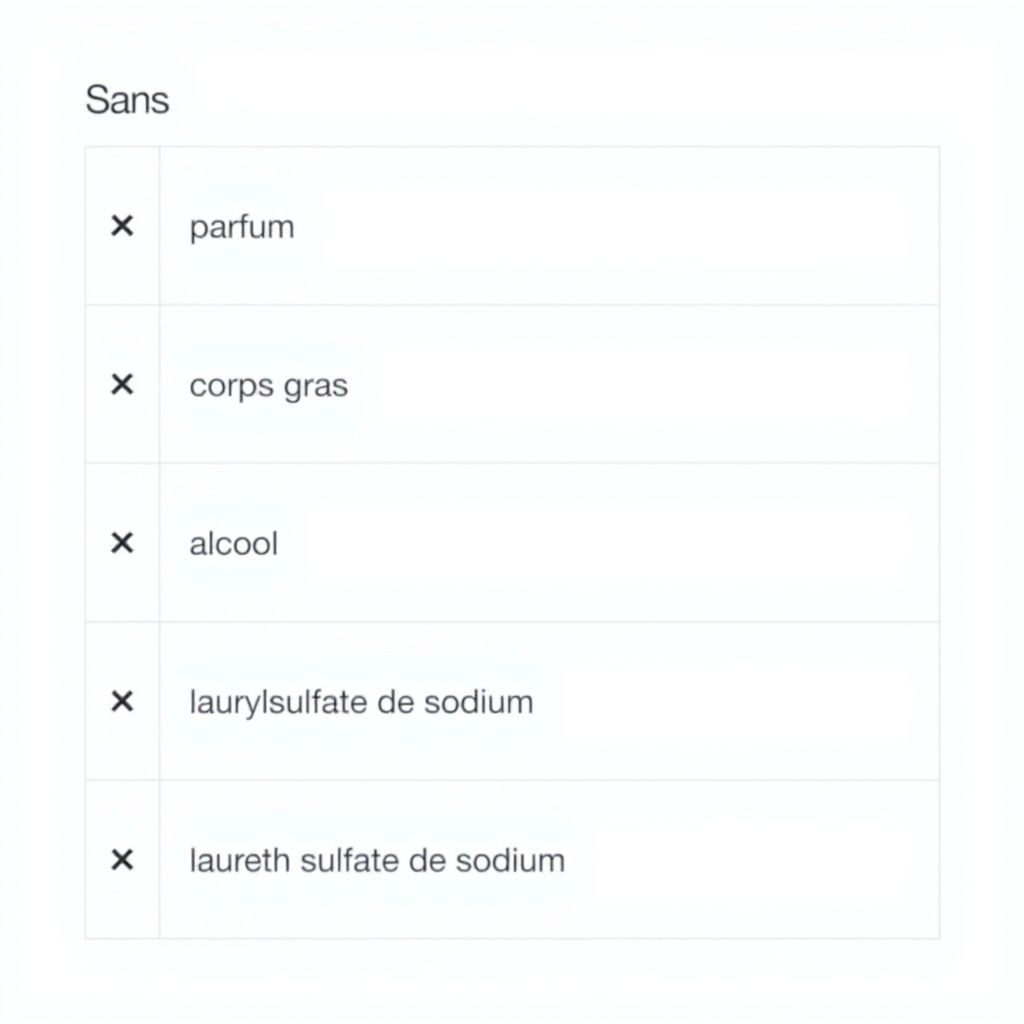This screenshot has height=1024, width=1024.
Task: Click the X icon beside alcool
Action: 122,543
